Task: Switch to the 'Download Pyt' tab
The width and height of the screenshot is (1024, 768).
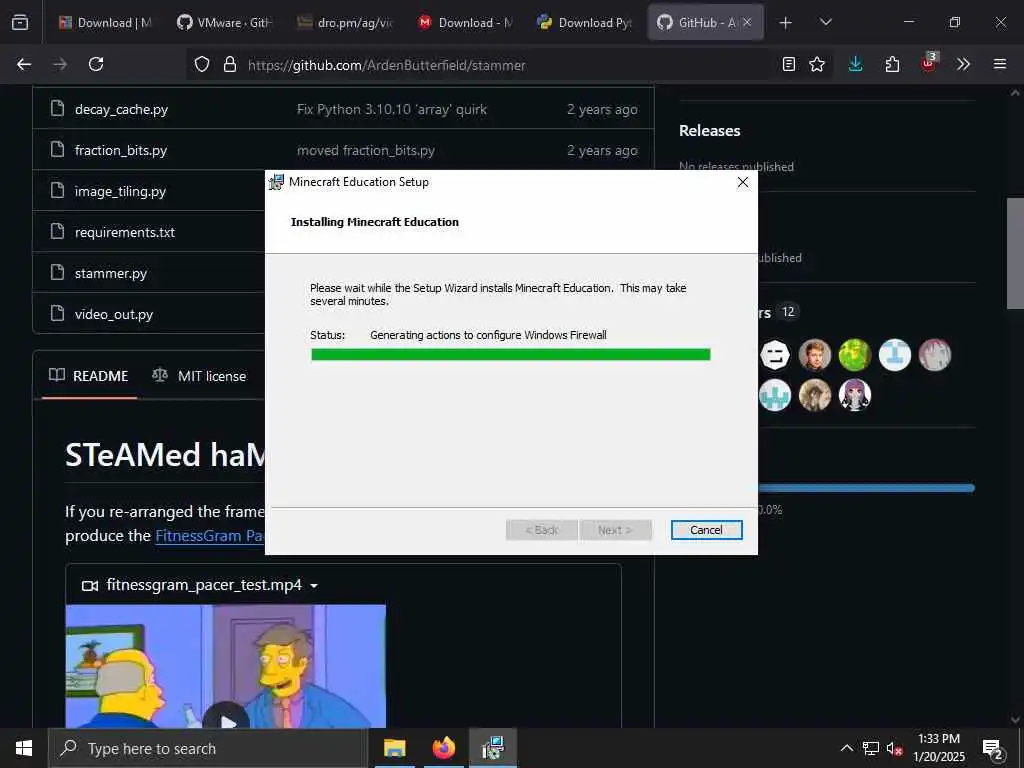Action: pos(585,22)
